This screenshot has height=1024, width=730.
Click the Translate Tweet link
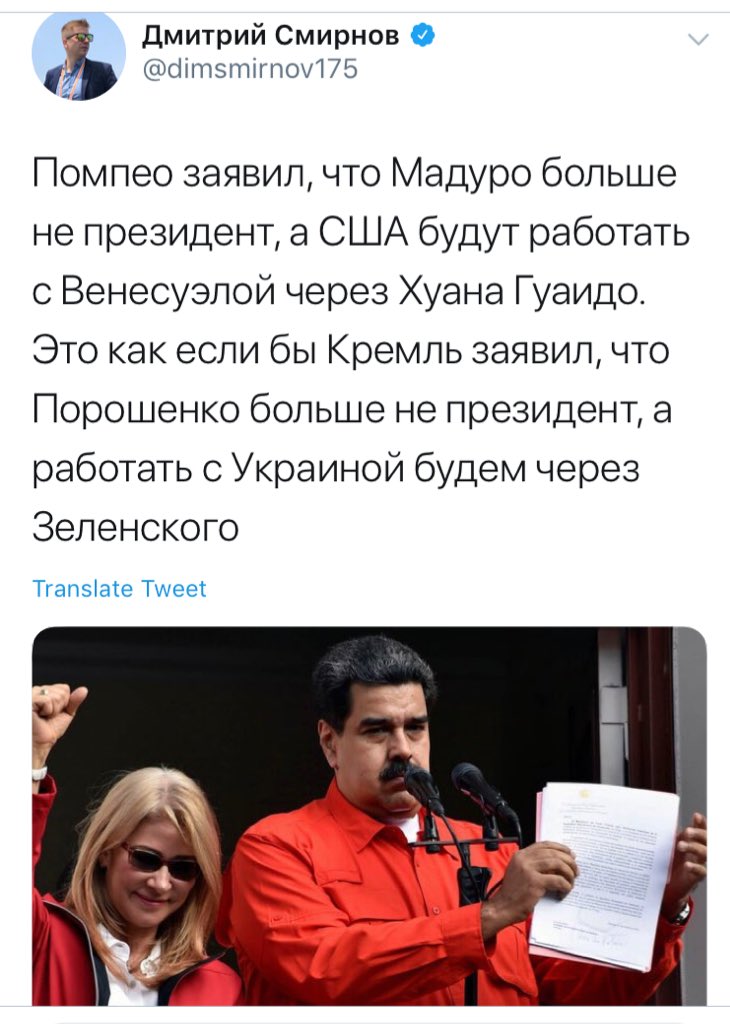pyautogui.click(x=119, y=588)
